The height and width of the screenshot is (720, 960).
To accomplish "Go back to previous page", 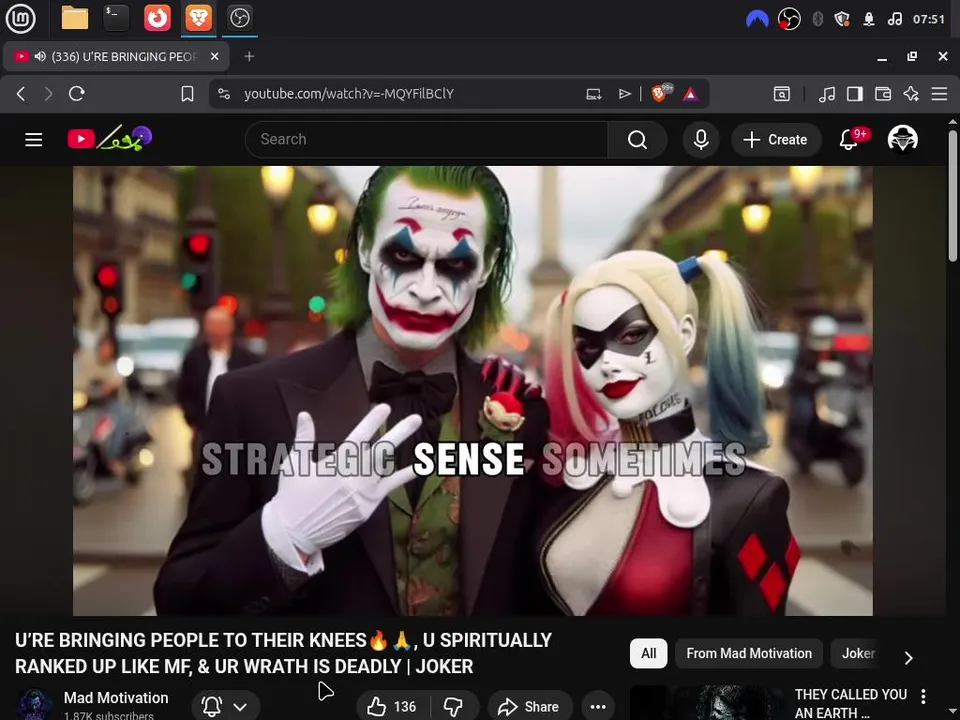I will [x=21, y=94].
